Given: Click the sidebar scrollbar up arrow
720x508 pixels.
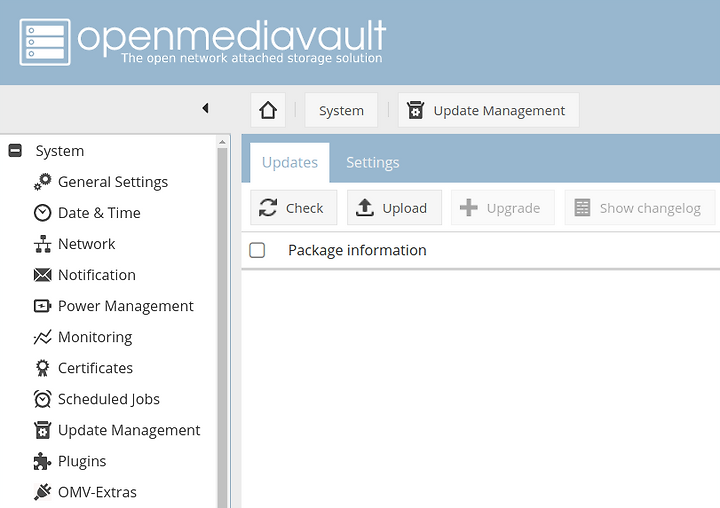Looking at the screenshot, I should (x=223, y=142).
